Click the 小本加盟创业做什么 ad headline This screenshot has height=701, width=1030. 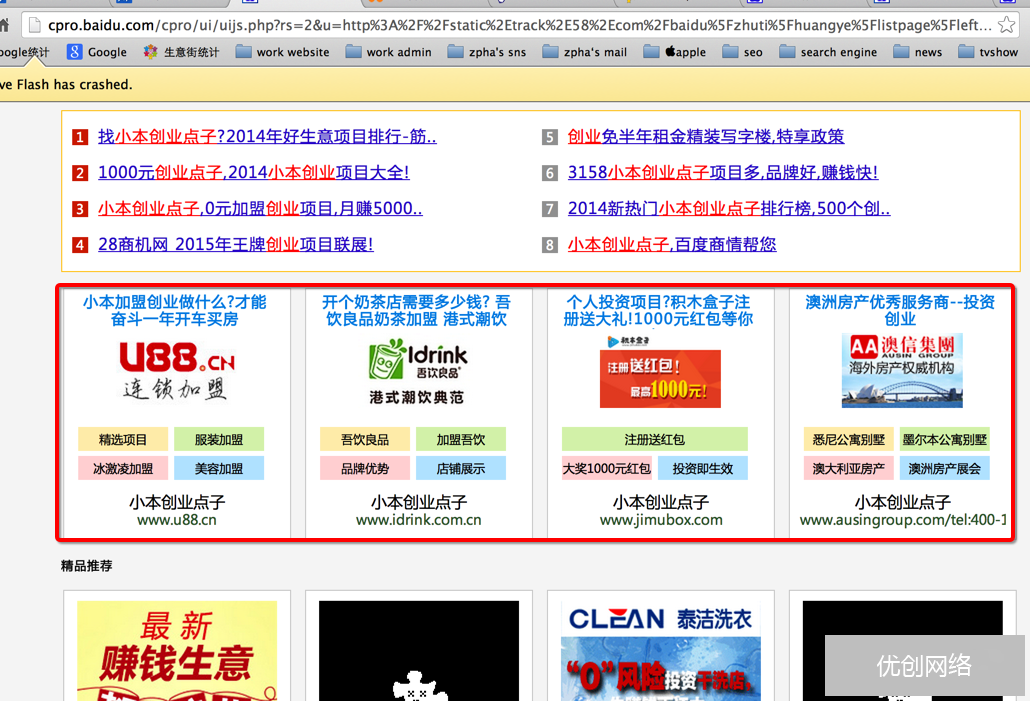click(x=175, y=311)
